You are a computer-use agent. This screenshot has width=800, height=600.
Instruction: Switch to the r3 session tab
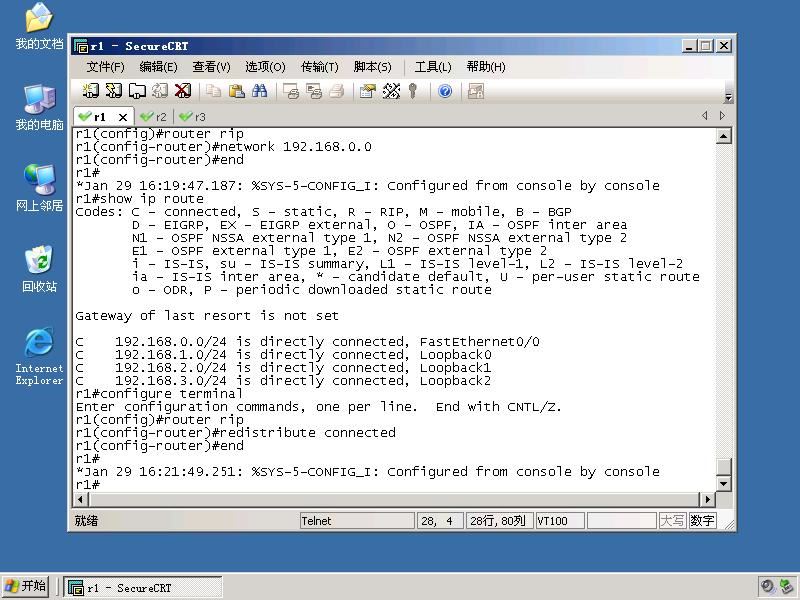193,117
